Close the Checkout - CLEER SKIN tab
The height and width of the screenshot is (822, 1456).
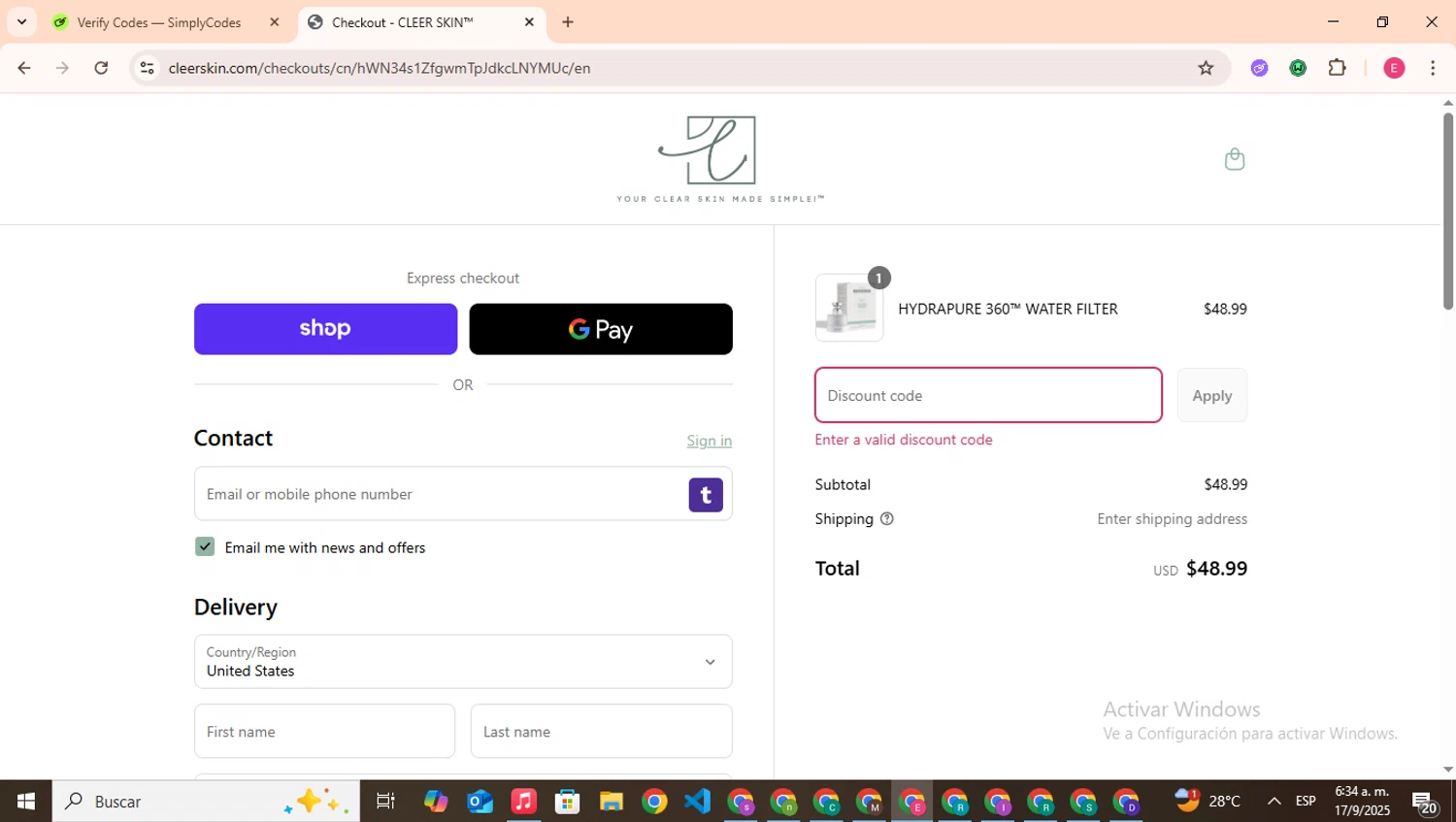point(529,22)
